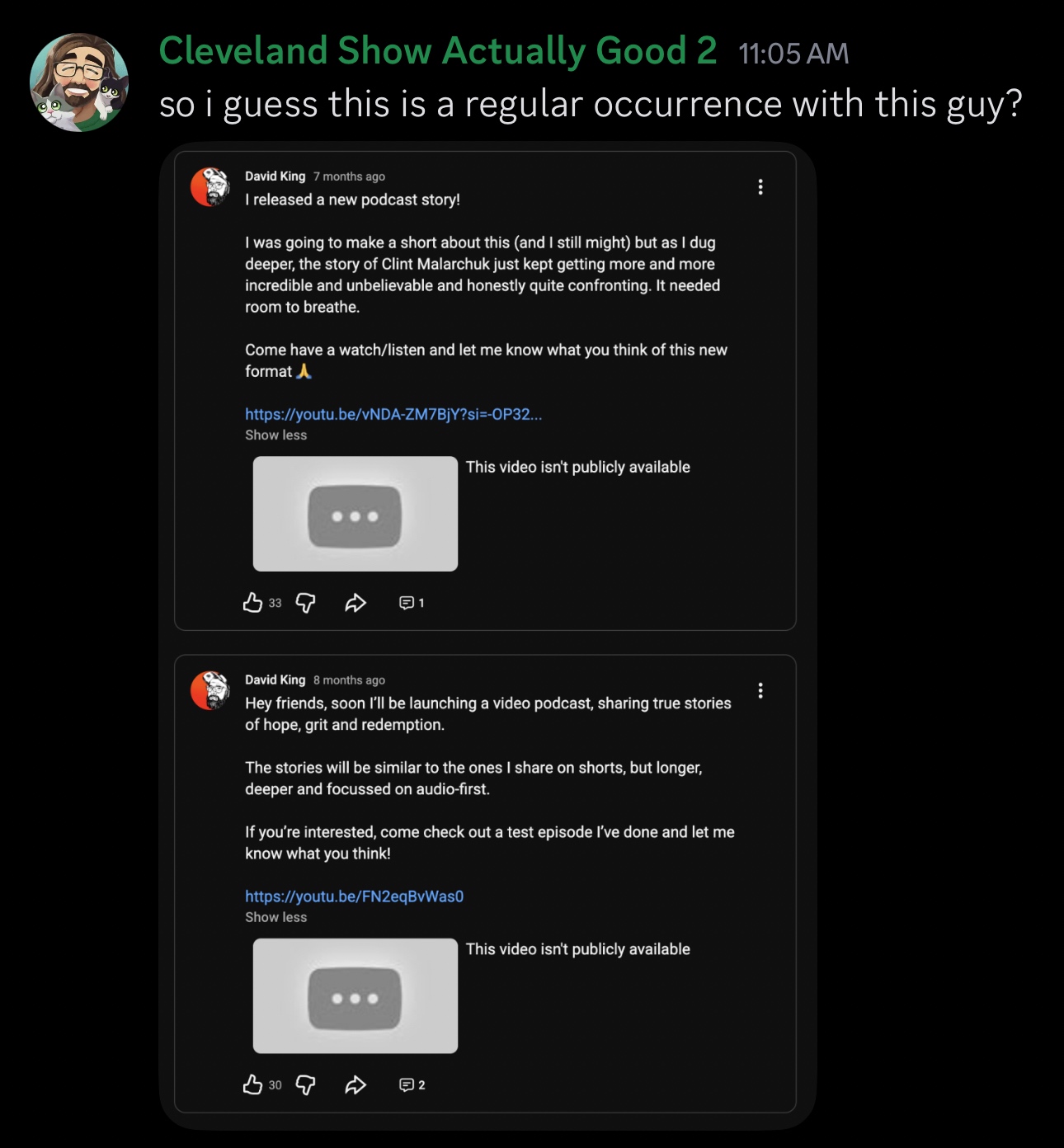Open three-dot menu on 8 months ago post
This screenshot has height=1148, width=1064.
coord(760,690)
